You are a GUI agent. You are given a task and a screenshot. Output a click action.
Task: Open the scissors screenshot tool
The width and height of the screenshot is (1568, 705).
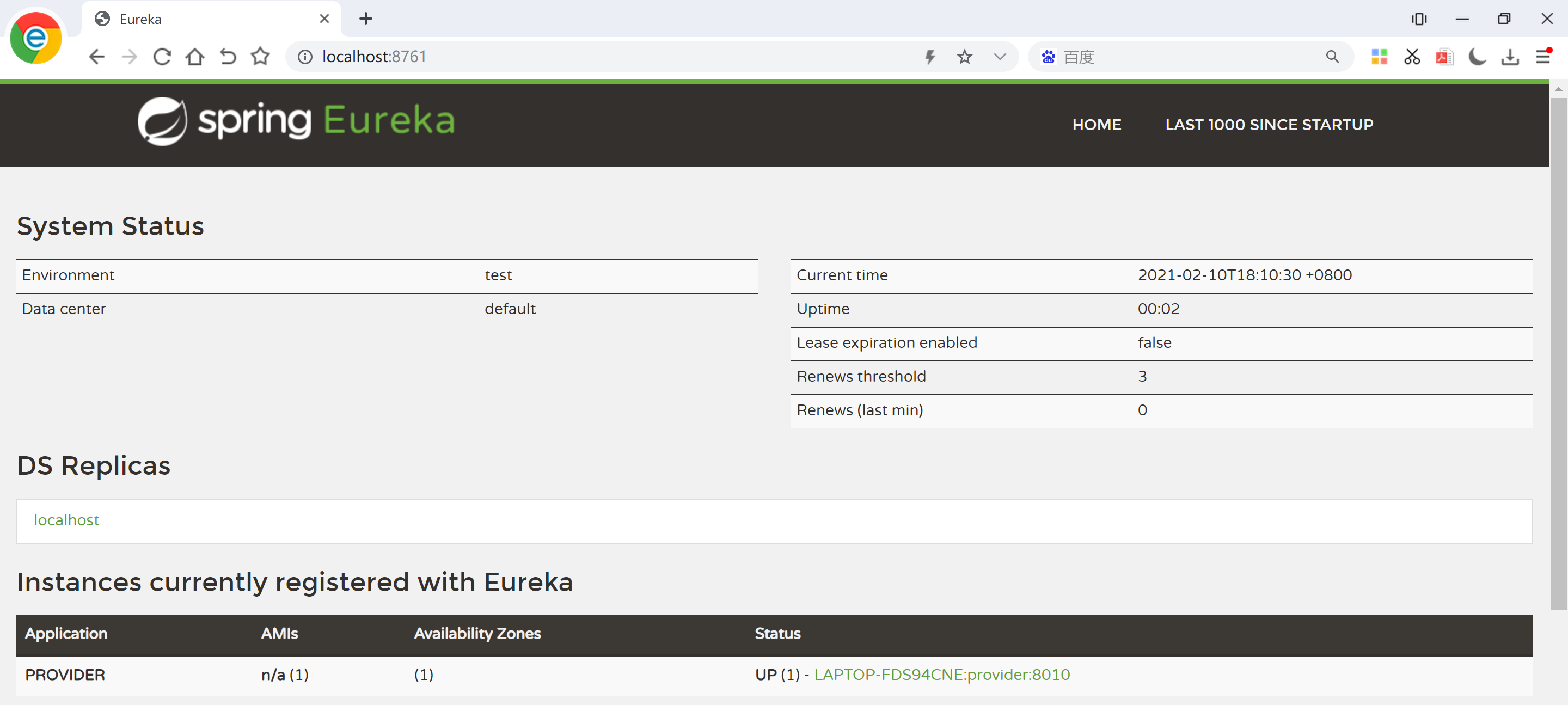pyautogui.click(x=1412, y=57)
